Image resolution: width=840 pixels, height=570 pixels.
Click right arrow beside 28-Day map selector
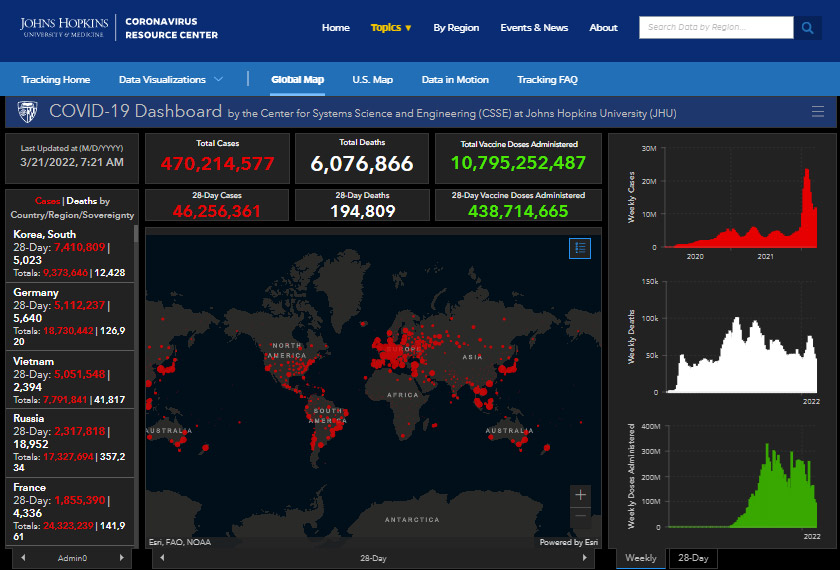(x=583, y=558)
